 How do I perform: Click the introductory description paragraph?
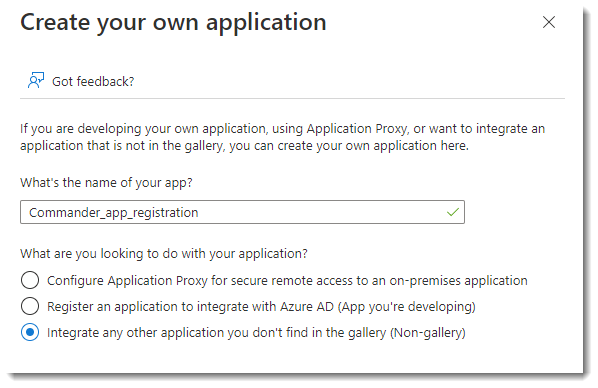pos(283,137)
